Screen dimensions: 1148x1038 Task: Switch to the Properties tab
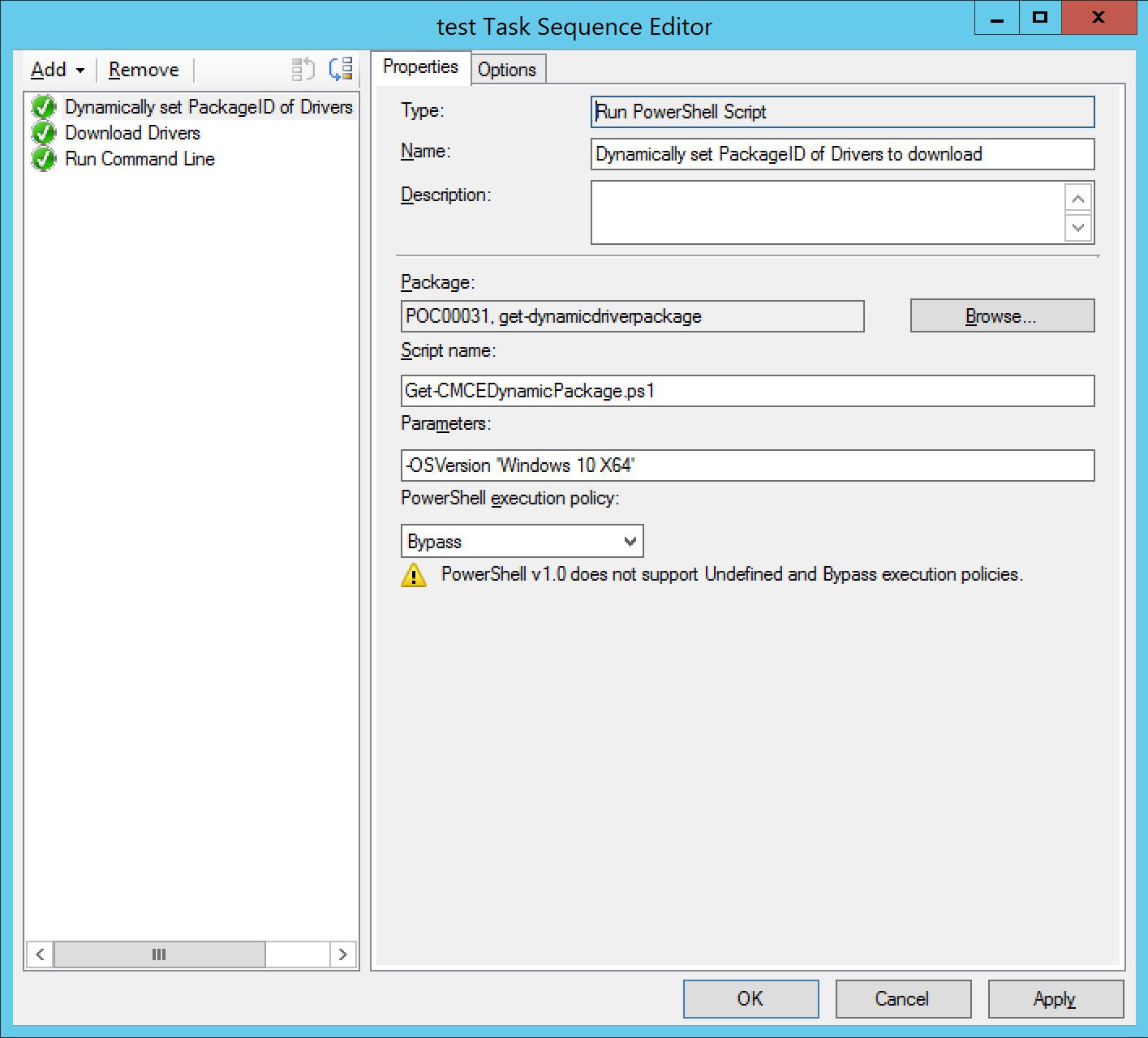420,67
